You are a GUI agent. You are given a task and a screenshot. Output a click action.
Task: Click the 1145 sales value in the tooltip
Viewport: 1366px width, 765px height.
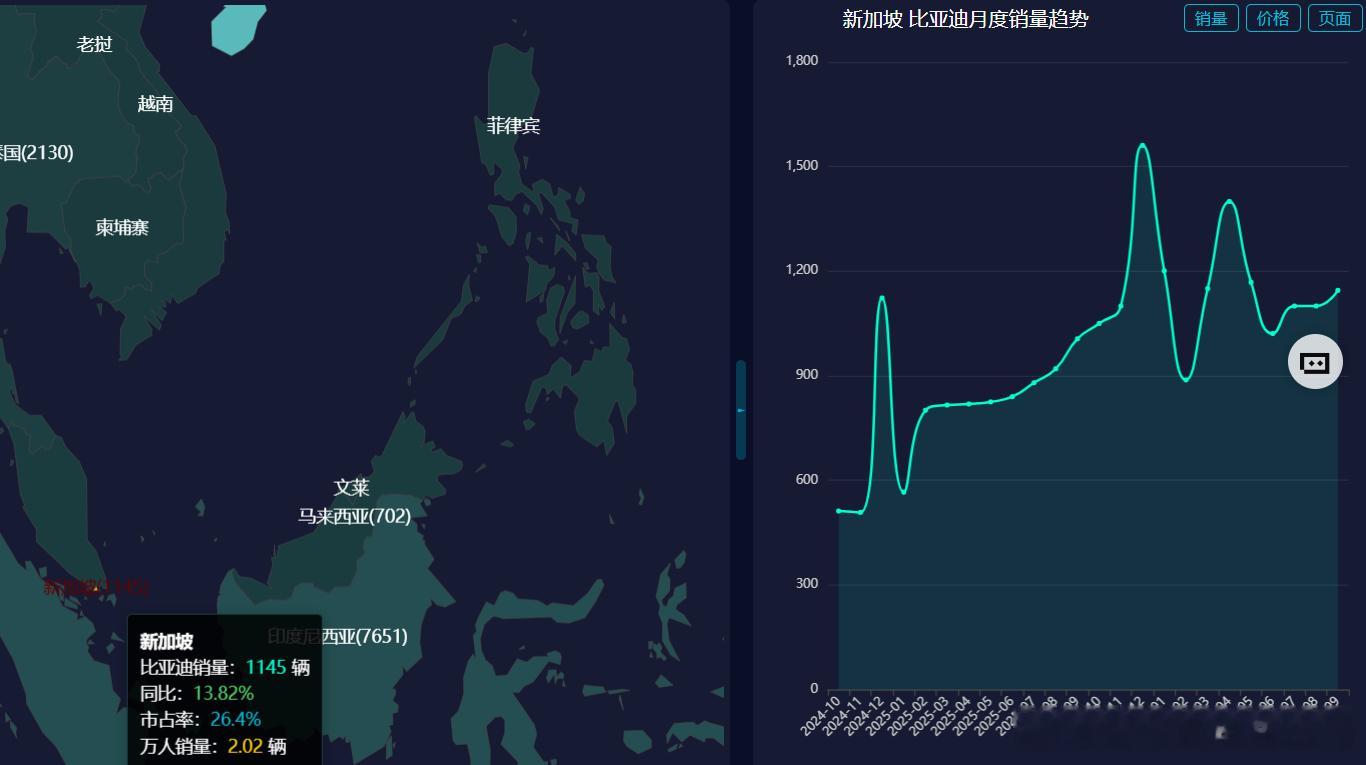click(x=266, y=667)
